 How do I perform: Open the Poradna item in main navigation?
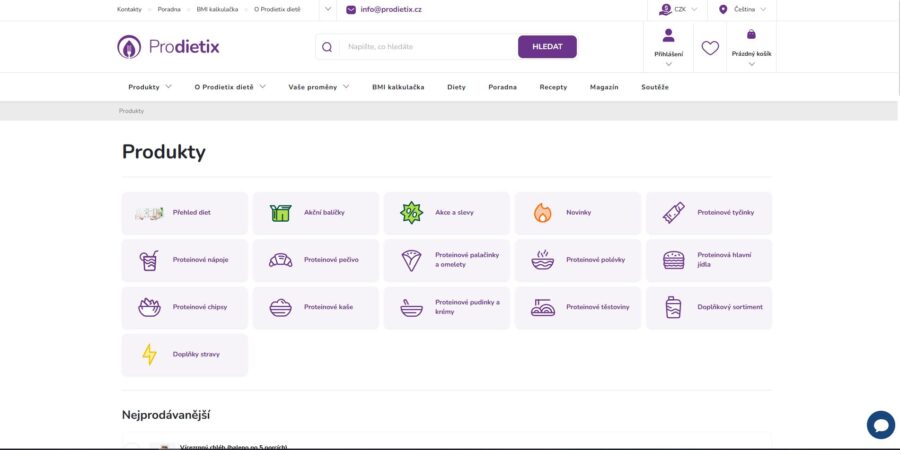coord(502,87)
